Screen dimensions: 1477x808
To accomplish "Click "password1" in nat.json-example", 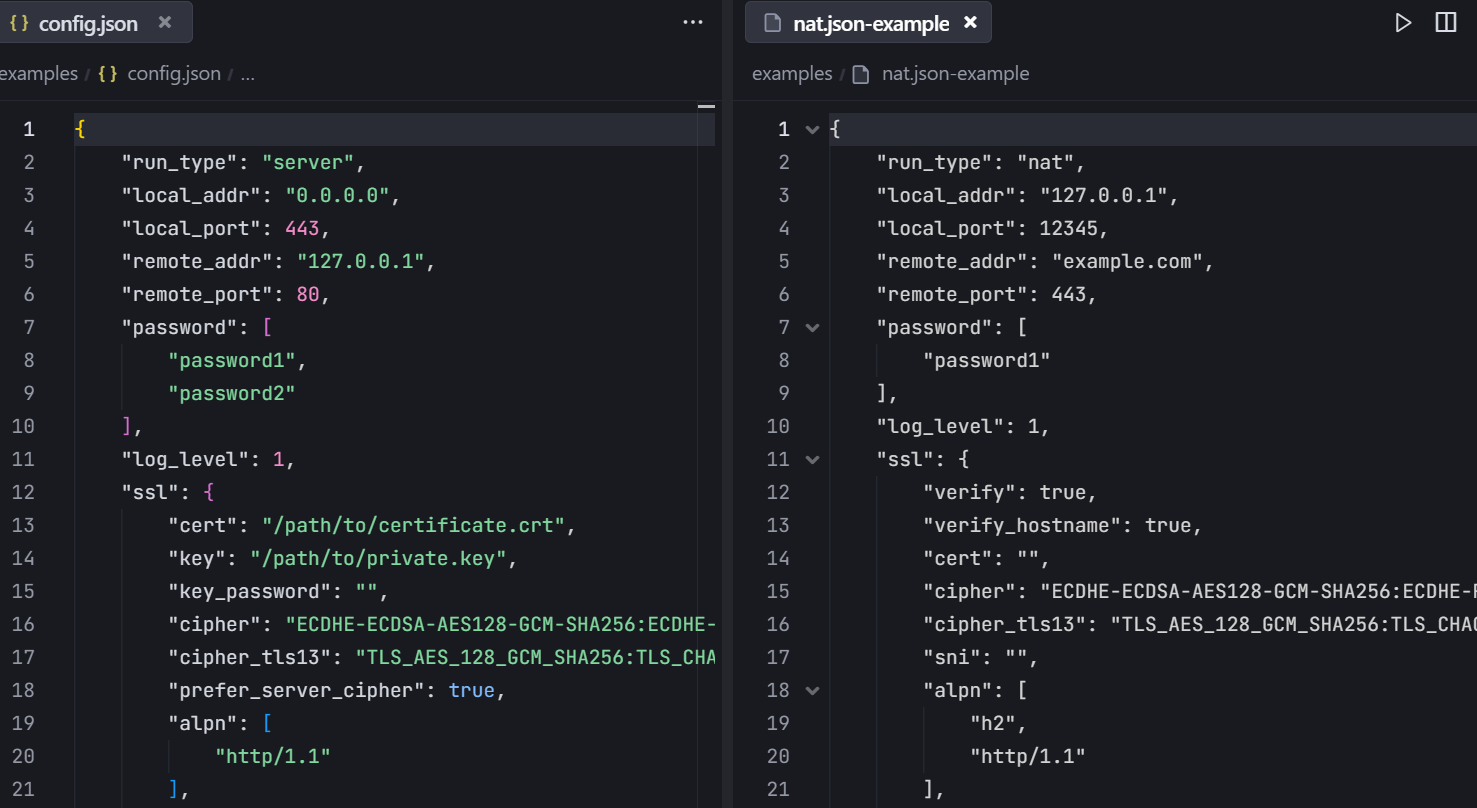I will point(987,360).
